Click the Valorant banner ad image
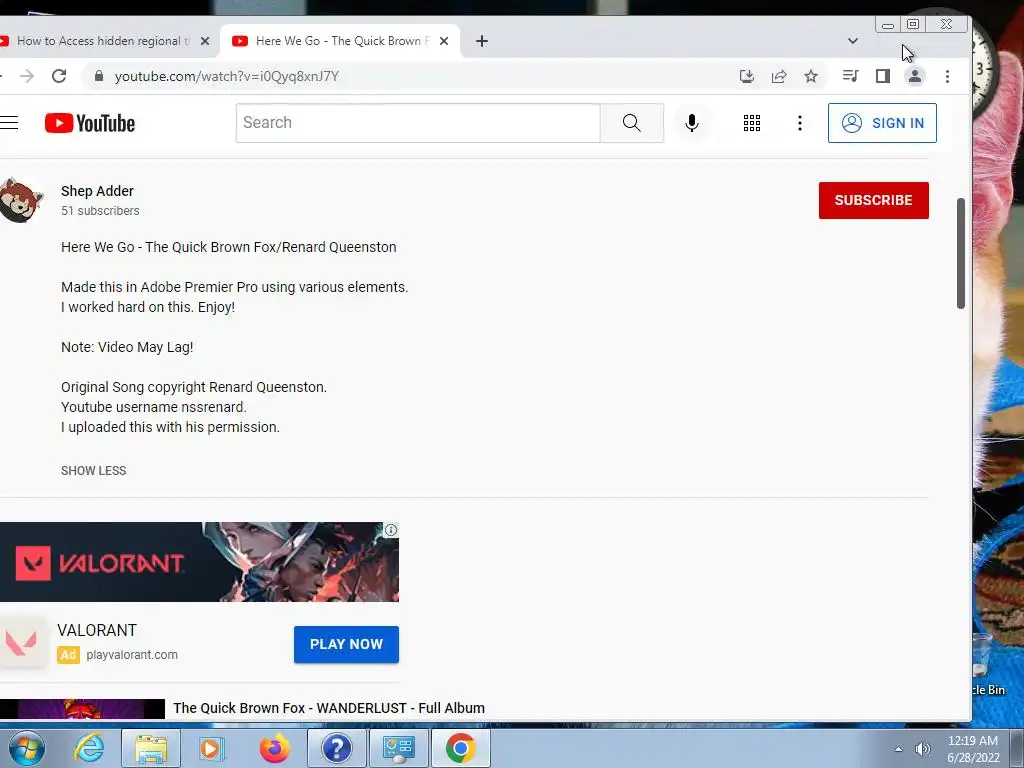1024x768 pixels. point(199,562)
